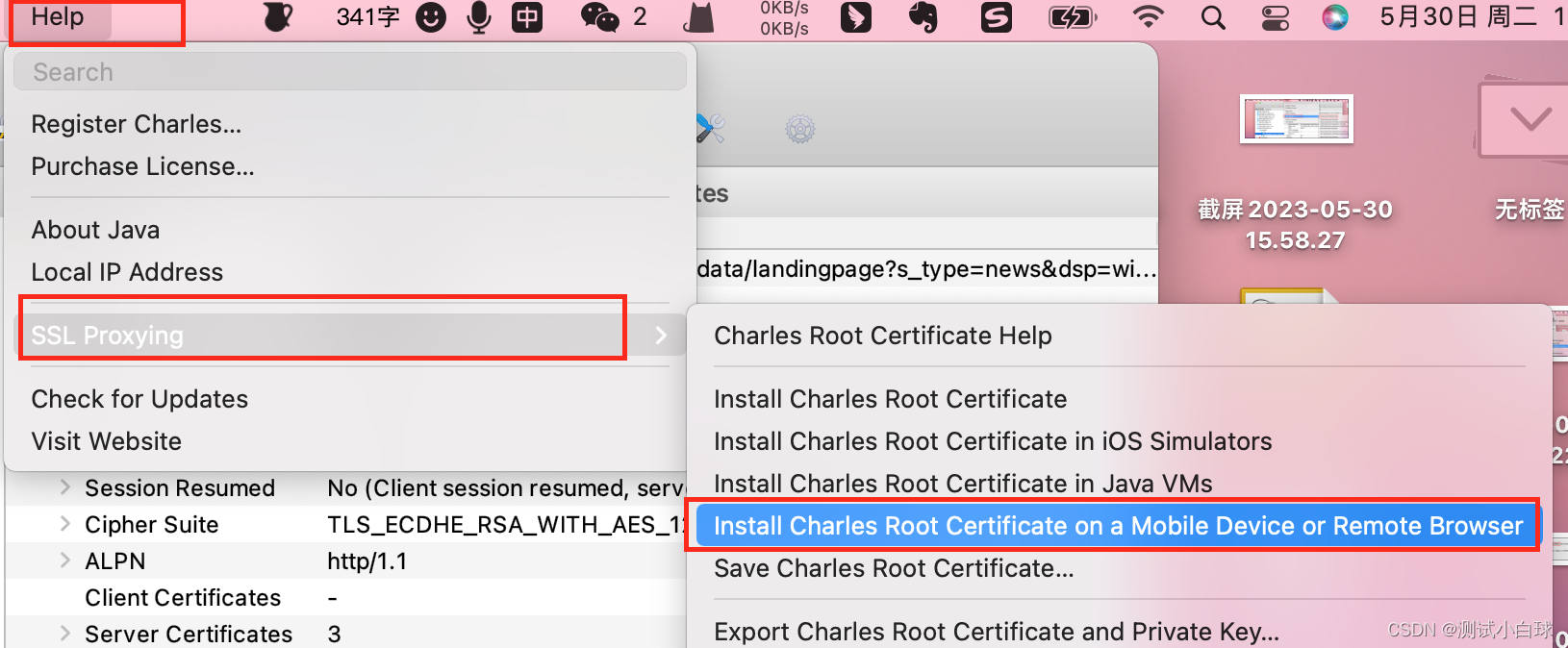Click the bird app menu bar icon
Viewport: 1568px width, 648px height.
click(855, 17)
